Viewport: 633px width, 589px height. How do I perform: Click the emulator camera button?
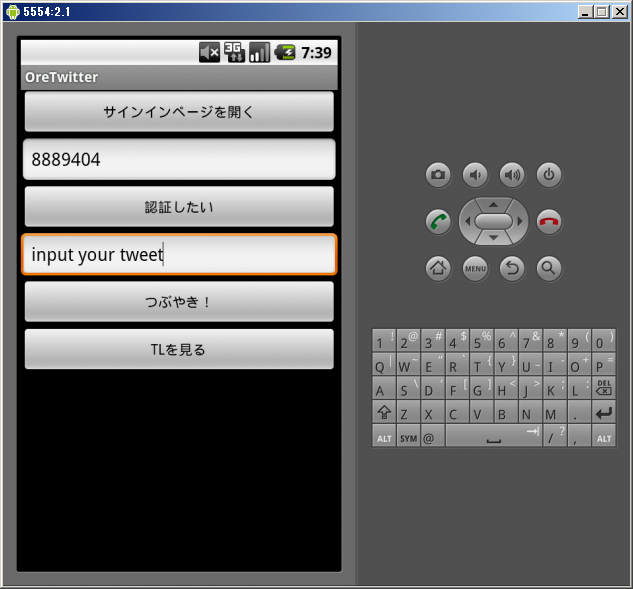438,175
